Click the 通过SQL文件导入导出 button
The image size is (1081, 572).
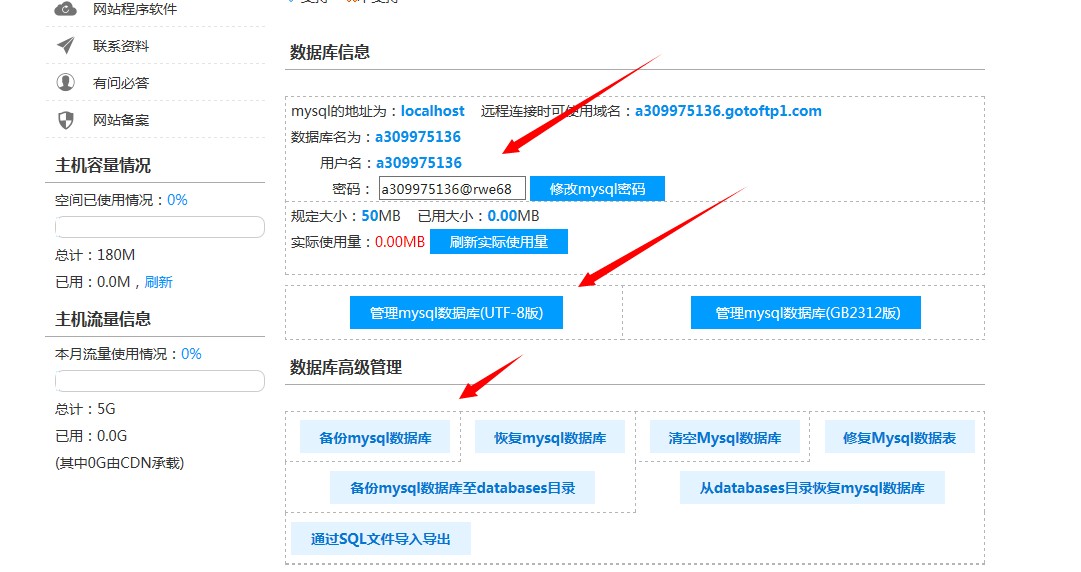[381, 539]
